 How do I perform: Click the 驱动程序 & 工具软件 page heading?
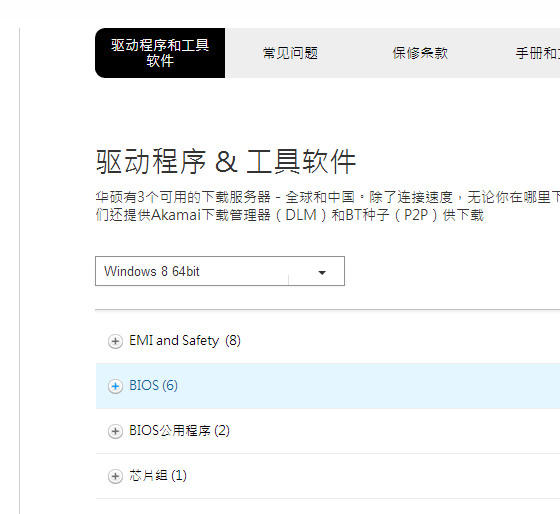[226, 162]
